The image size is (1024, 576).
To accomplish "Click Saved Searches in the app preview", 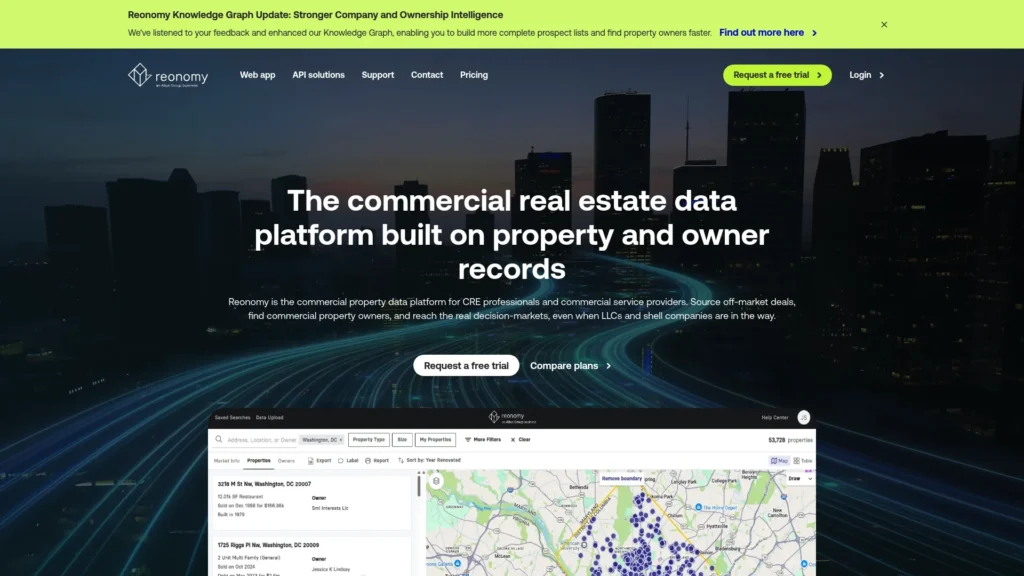I will (x=232, y=417).
